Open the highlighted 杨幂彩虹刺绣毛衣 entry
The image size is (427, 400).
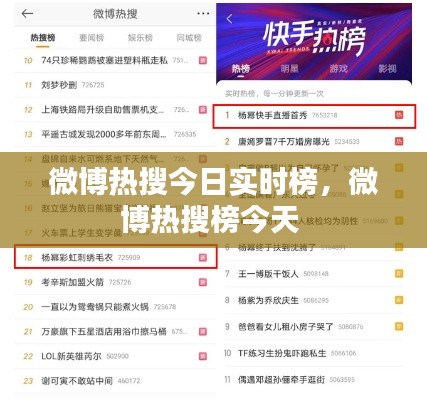coord(115,257)
